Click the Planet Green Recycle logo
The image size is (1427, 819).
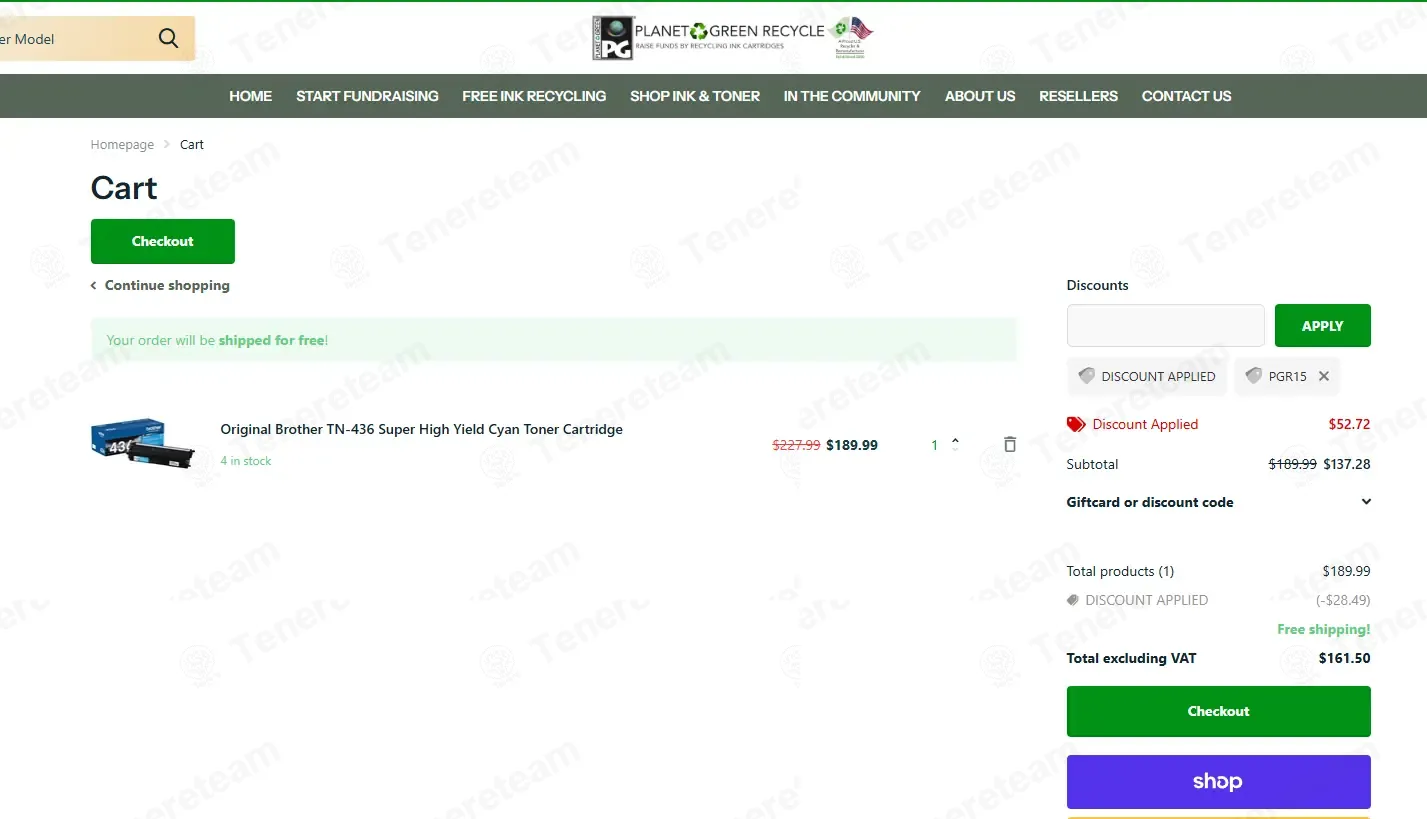[x=733, y=38]
